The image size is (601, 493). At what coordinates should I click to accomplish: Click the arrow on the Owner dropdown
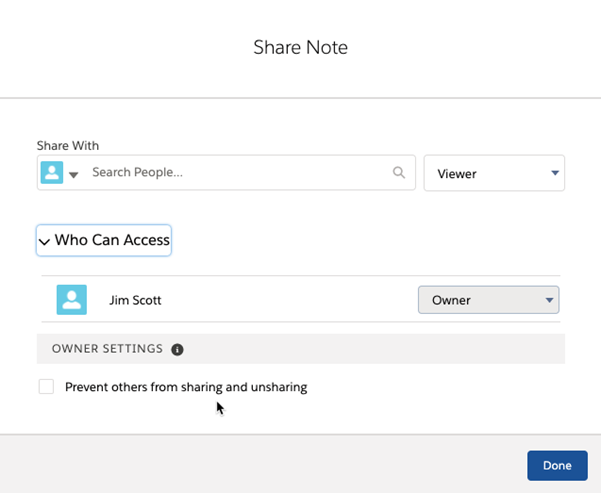click(548, 300)
